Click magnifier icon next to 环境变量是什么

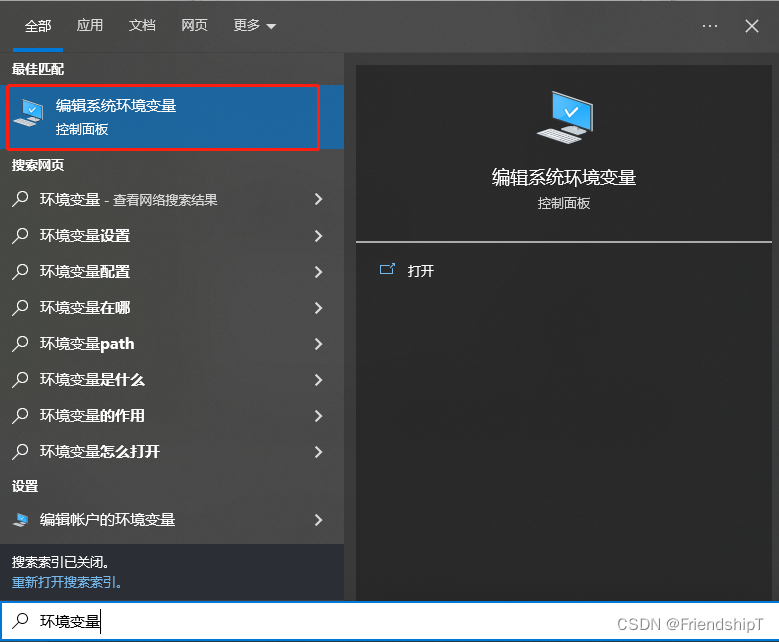click(20, 379)
